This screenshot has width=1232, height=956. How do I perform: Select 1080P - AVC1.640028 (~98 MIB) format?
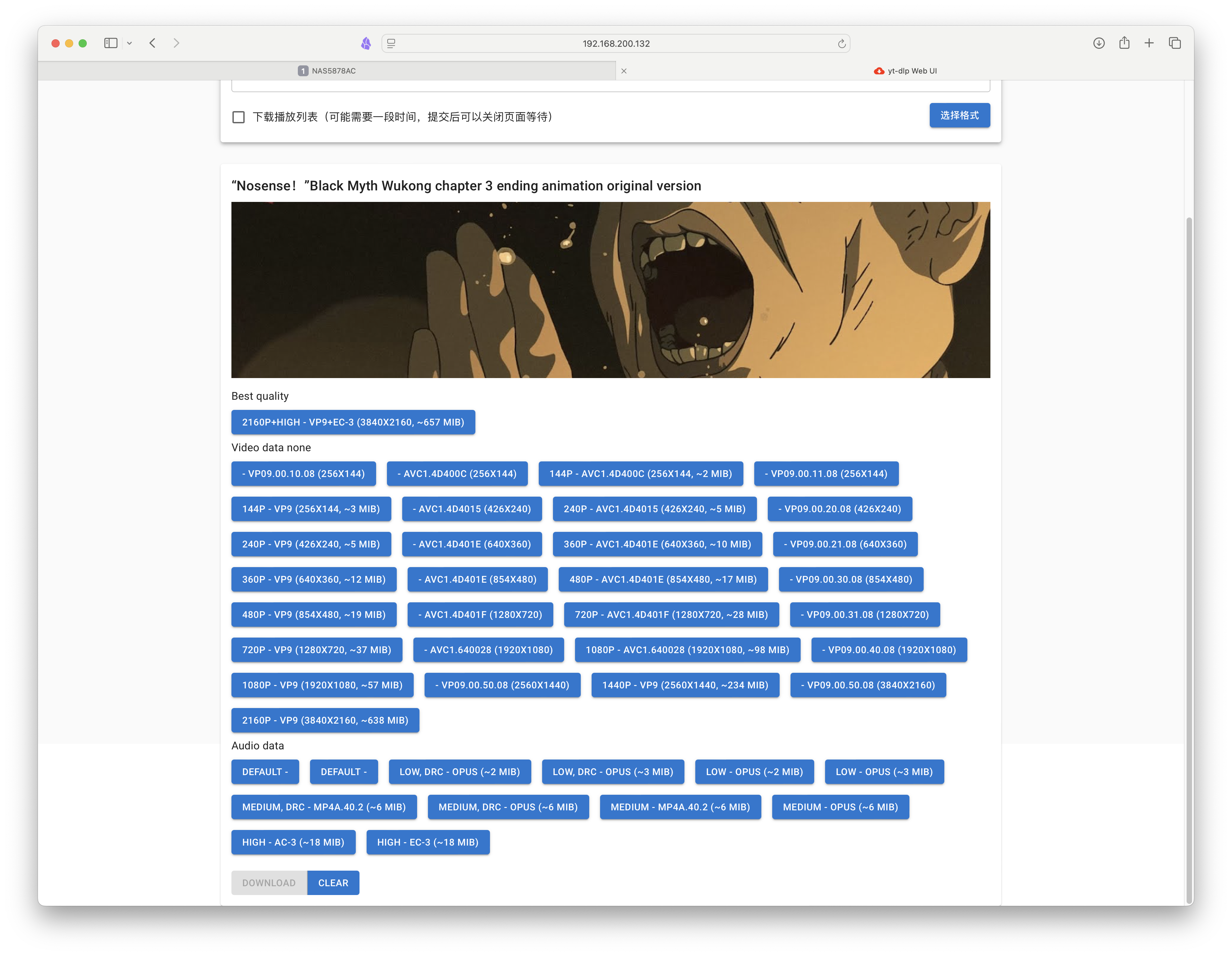click(x=687, y=650)
